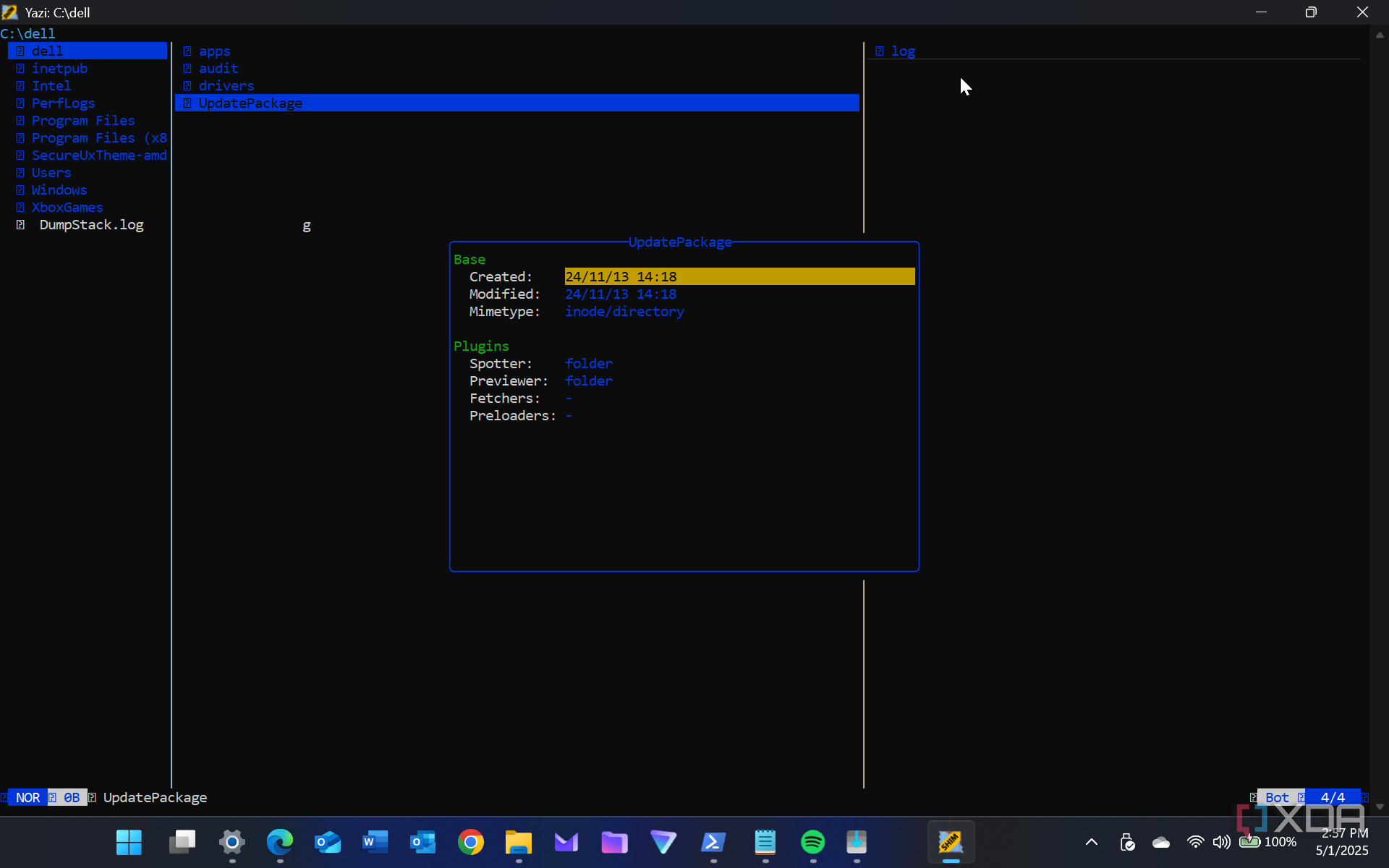Select the Users folder entry
This screenshot has width=1389, height=868.
51,172
